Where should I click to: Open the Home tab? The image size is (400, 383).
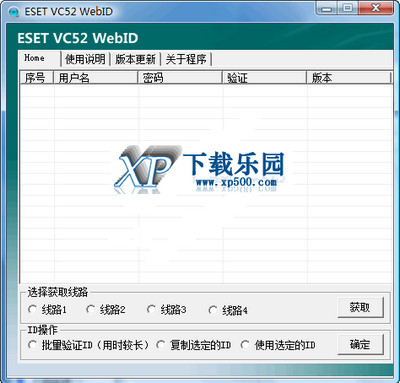(39, 59)
